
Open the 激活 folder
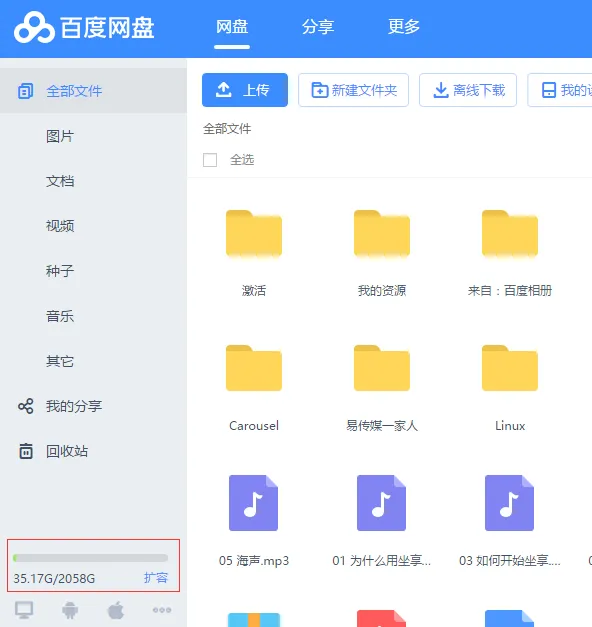(254, 234)
